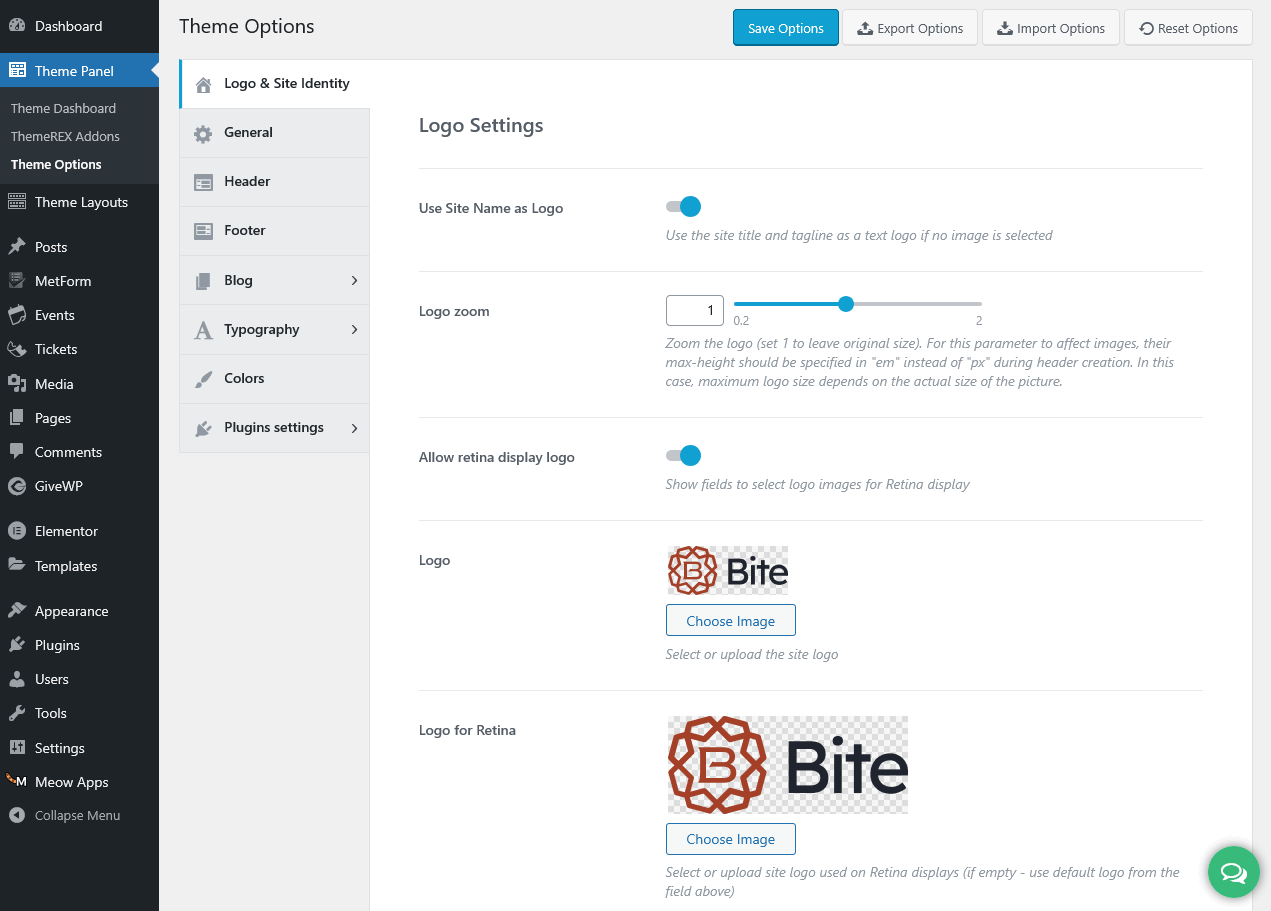Click the Events icon in sidebar
Screen dimensions: 1271x911
coord(17,315)
